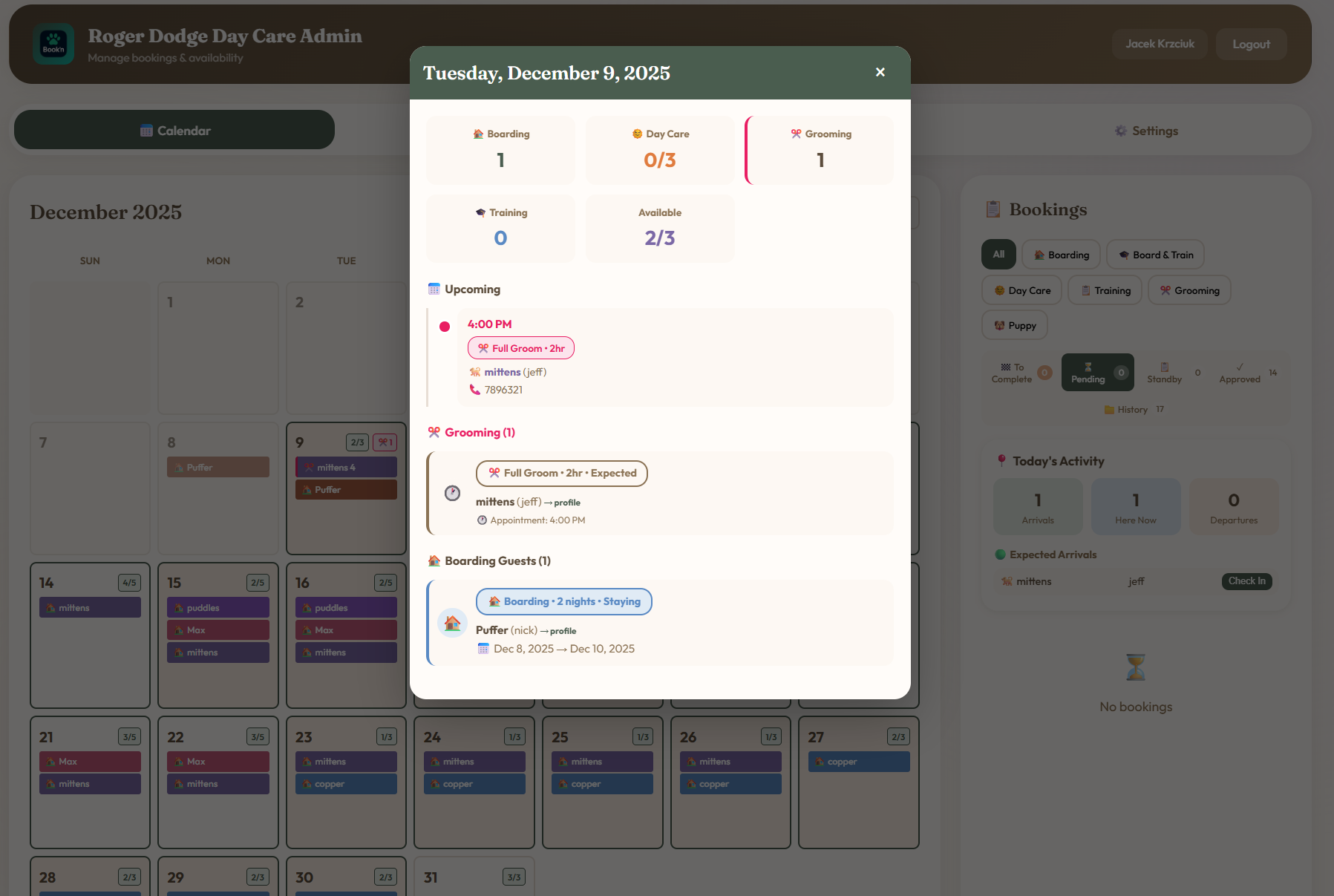This screenshot has width=1334, height=896.
Task: Check in mittens from Expected Arrivals
Action: click(1246, 581)
